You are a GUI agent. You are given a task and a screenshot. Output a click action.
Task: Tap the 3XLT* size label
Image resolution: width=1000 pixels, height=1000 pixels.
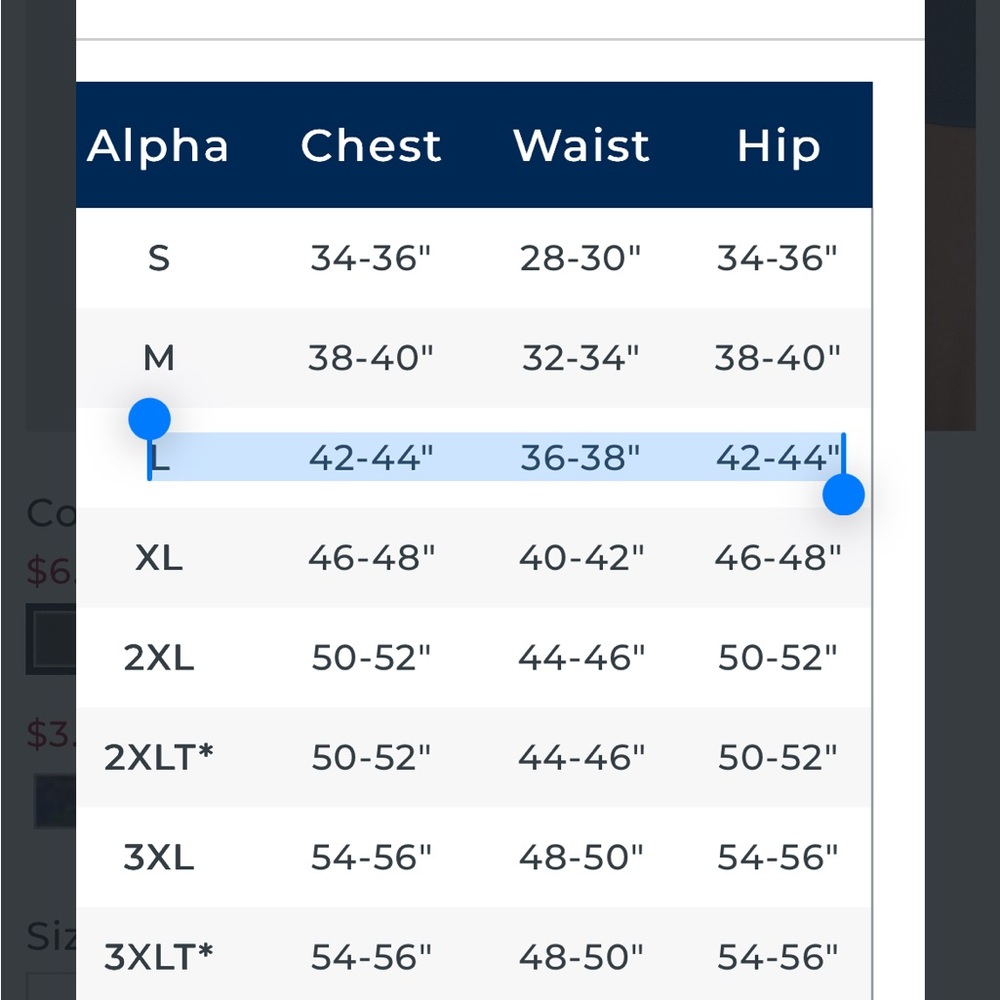click(159, 957)
